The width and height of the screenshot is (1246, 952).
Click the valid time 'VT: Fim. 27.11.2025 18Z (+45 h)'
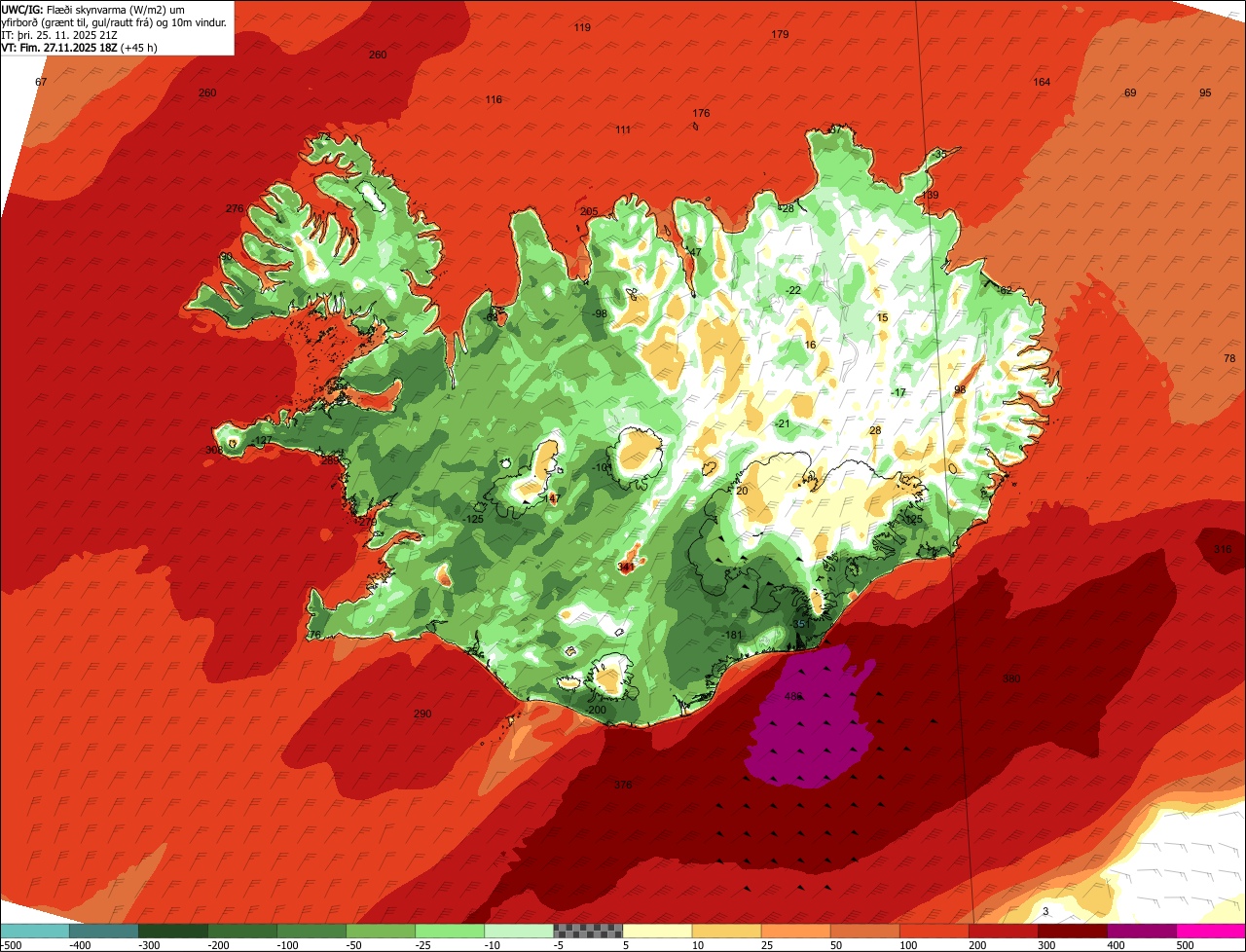(x=80, y=47)
